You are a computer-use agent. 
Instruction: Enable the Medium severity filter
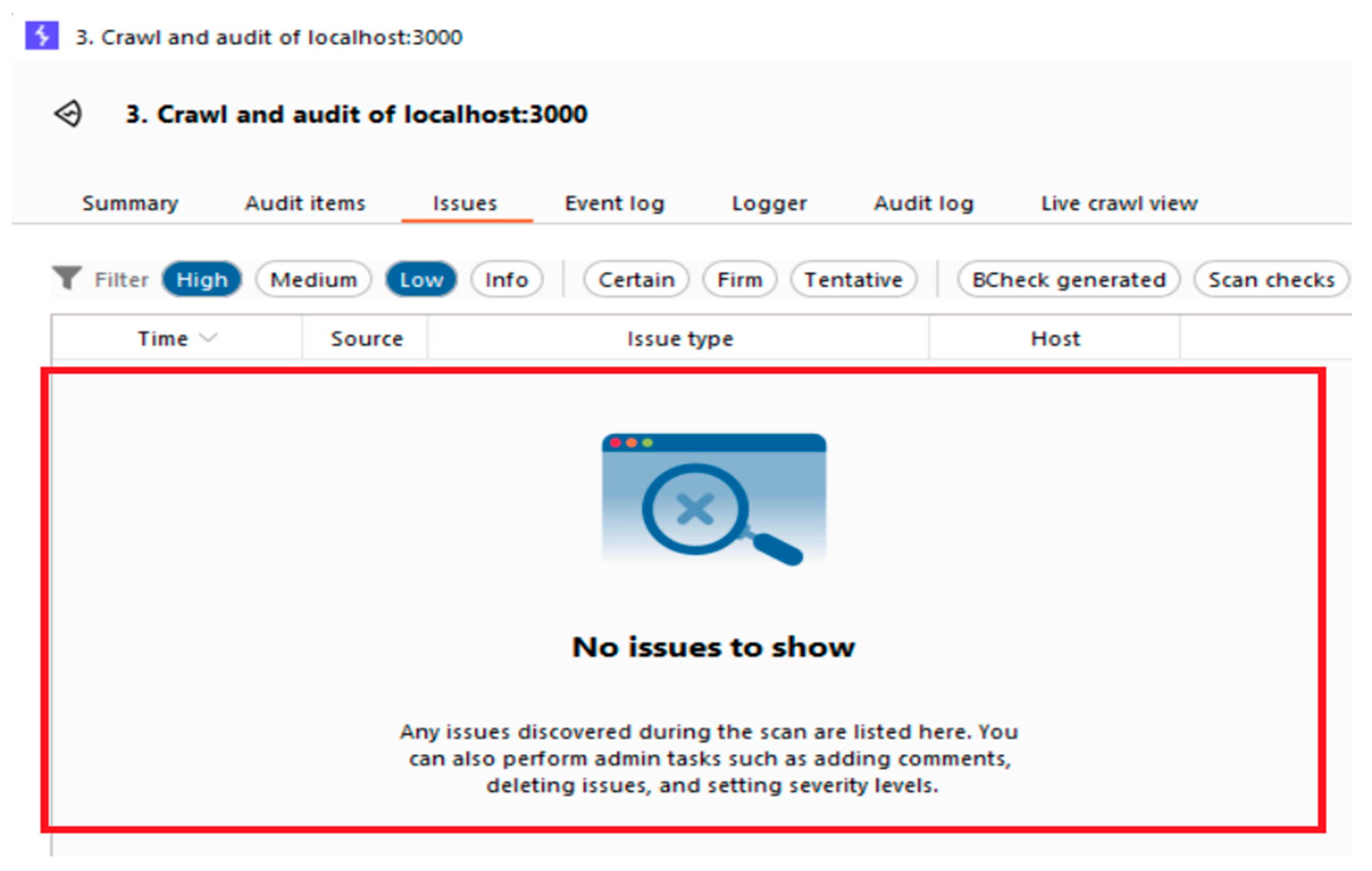click(313, 280)
